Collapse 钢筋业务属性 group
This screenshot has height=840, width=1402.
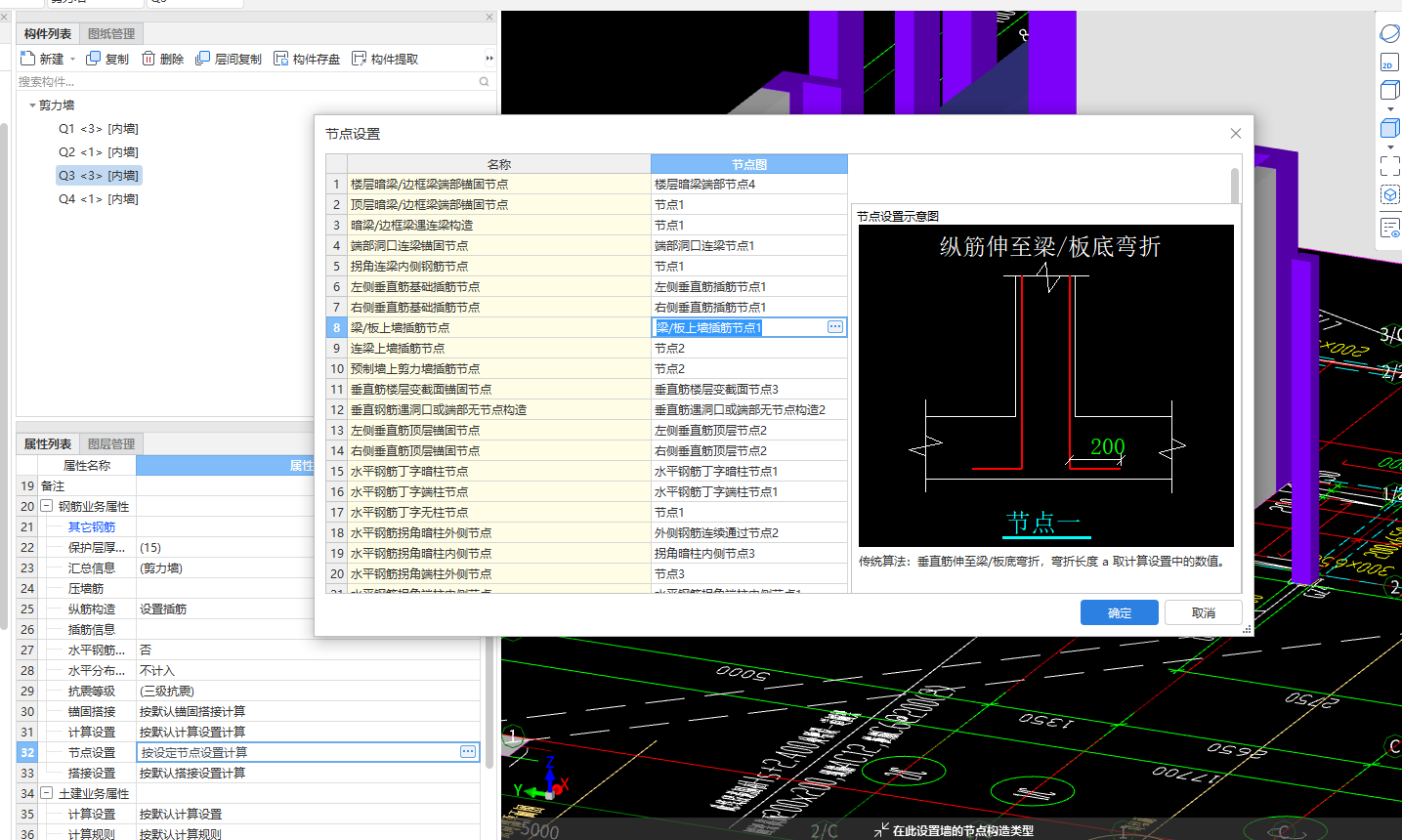[46, 506]
